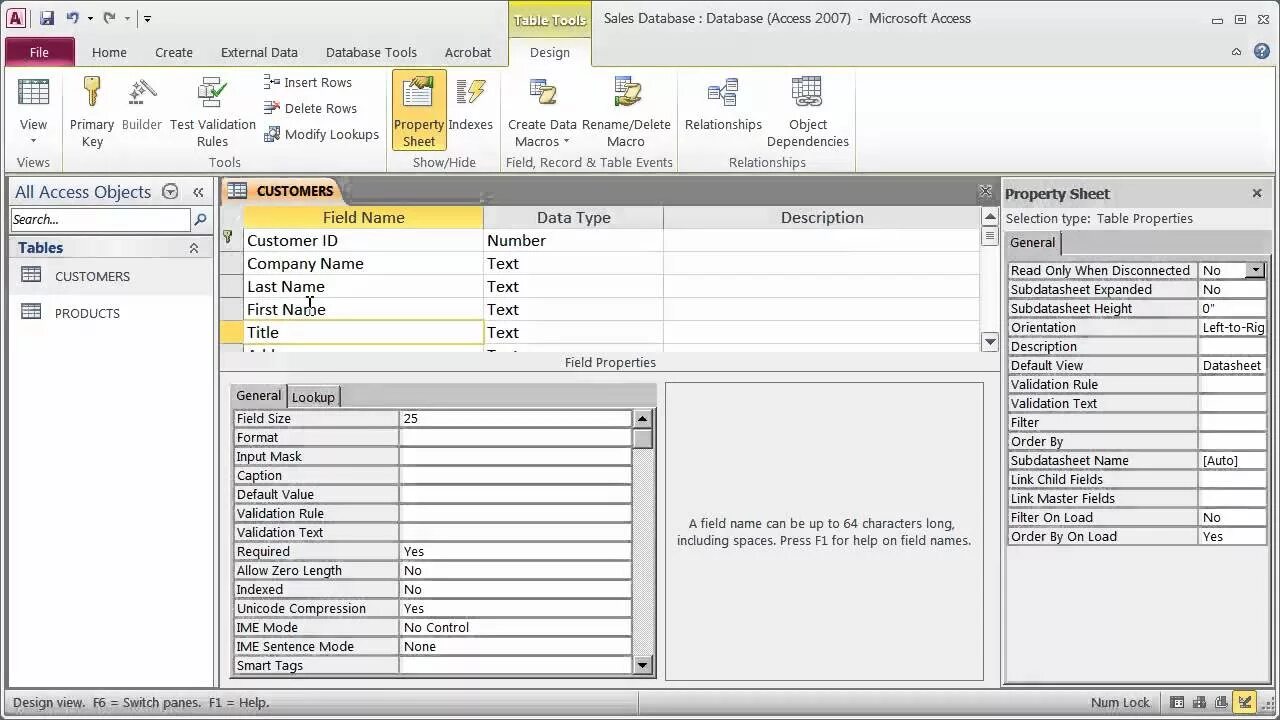Expand the View button dropdown arrow
1280x720 pixels.
coord(33,141)
